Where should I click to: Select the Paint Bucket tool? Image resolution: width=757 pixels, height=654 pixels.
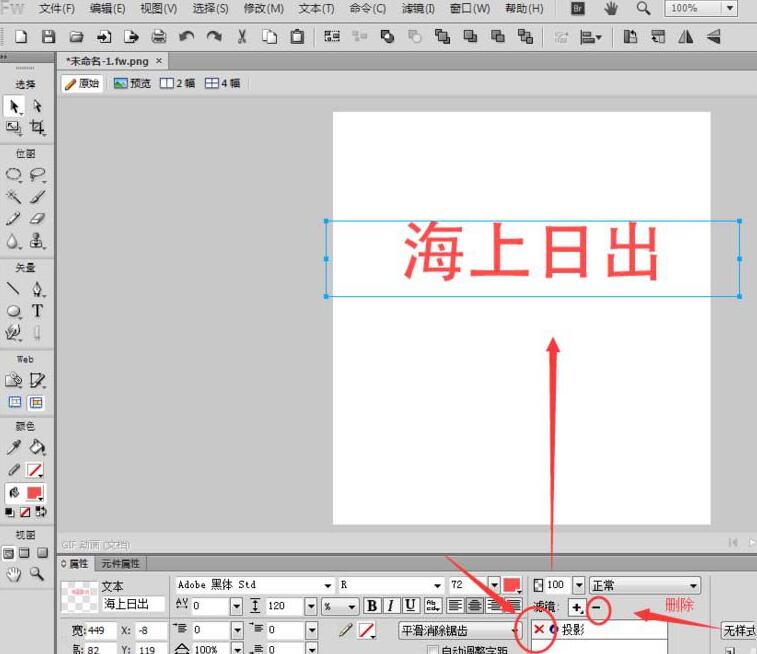(37, 447)
